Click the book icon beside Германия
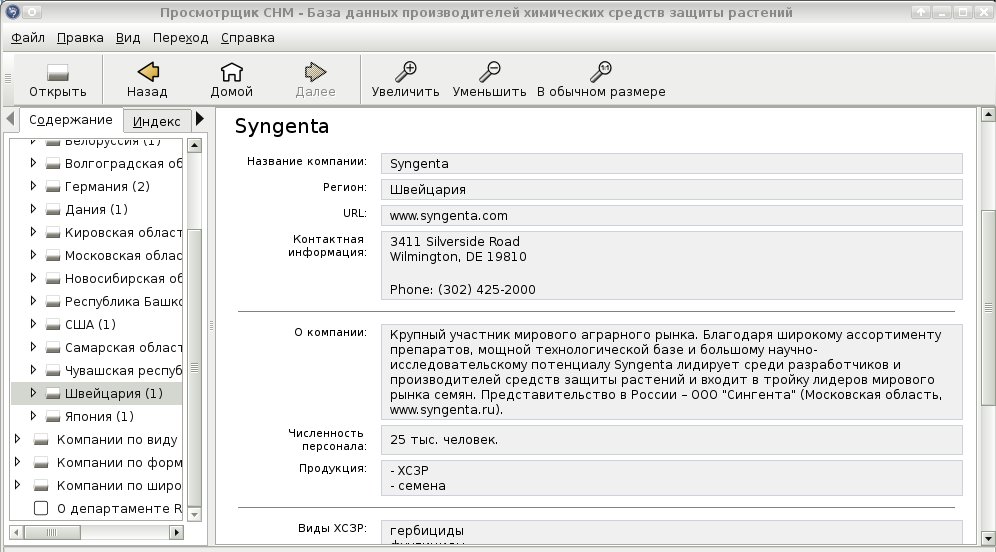Screen dimensions: 996x552 [53, 187]
